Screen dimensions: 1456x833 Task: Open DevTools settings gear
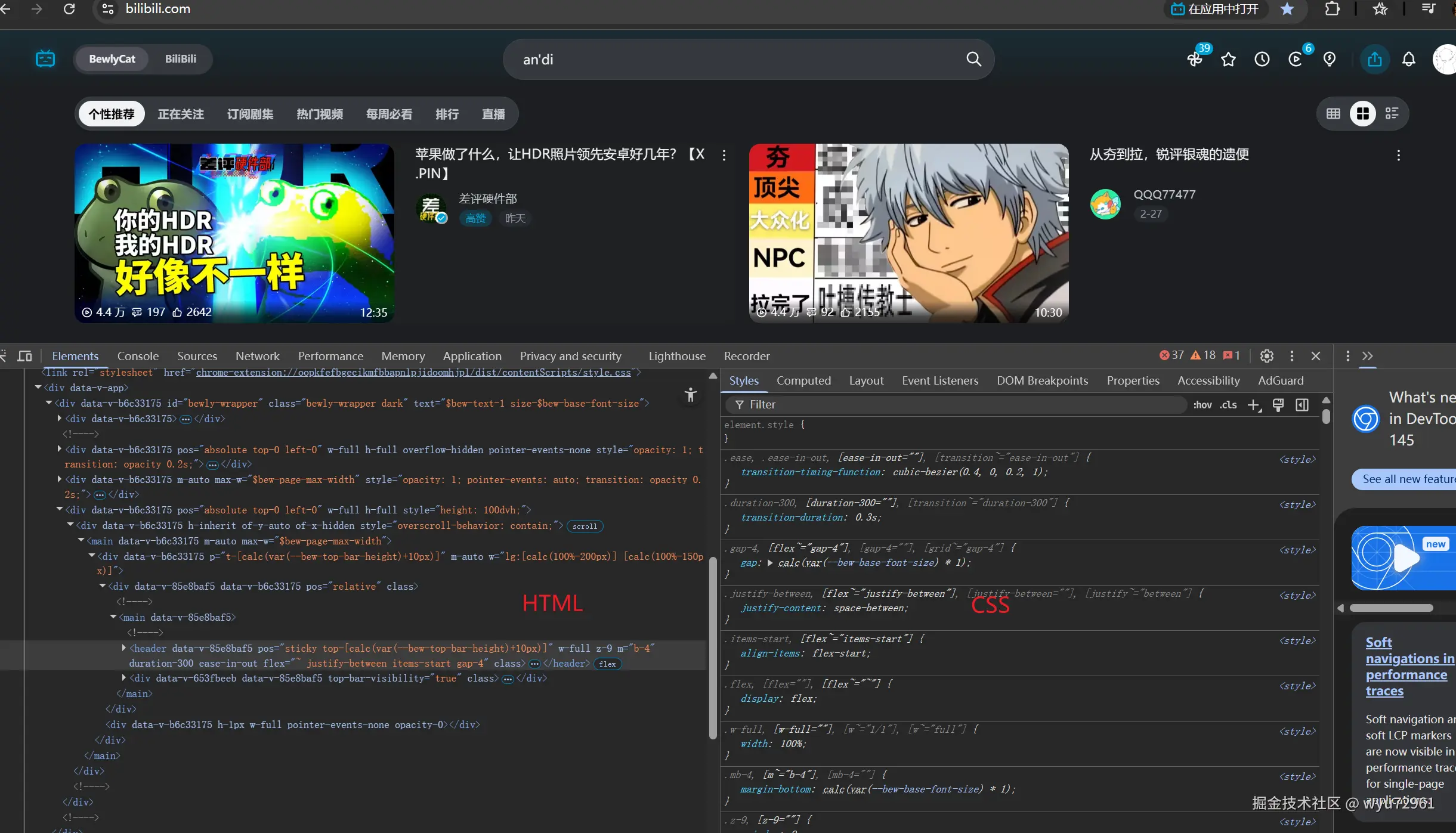[x=1266, y=356]
